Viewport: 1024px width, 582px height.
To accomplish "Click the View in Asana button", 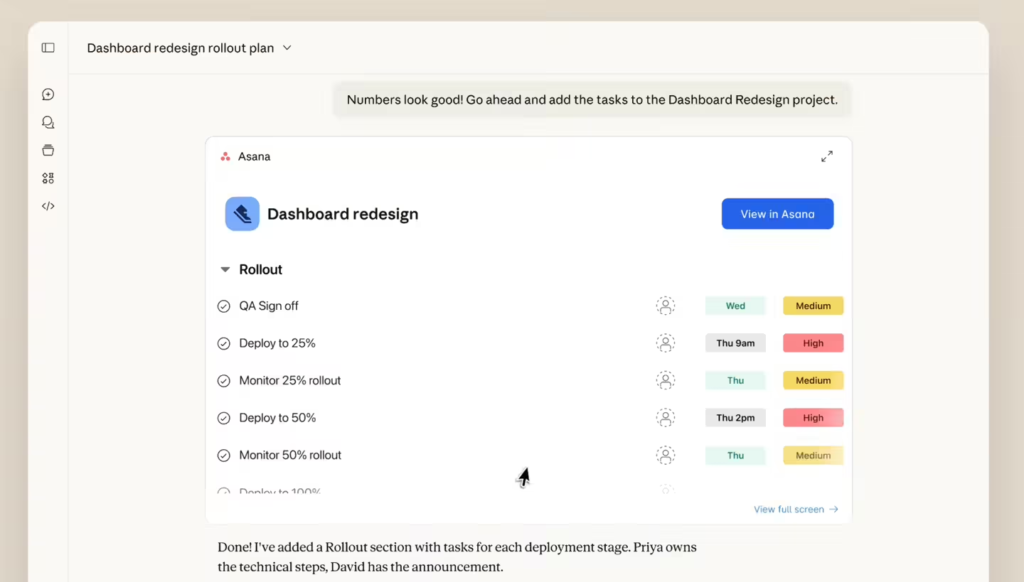I will (777, 214).
